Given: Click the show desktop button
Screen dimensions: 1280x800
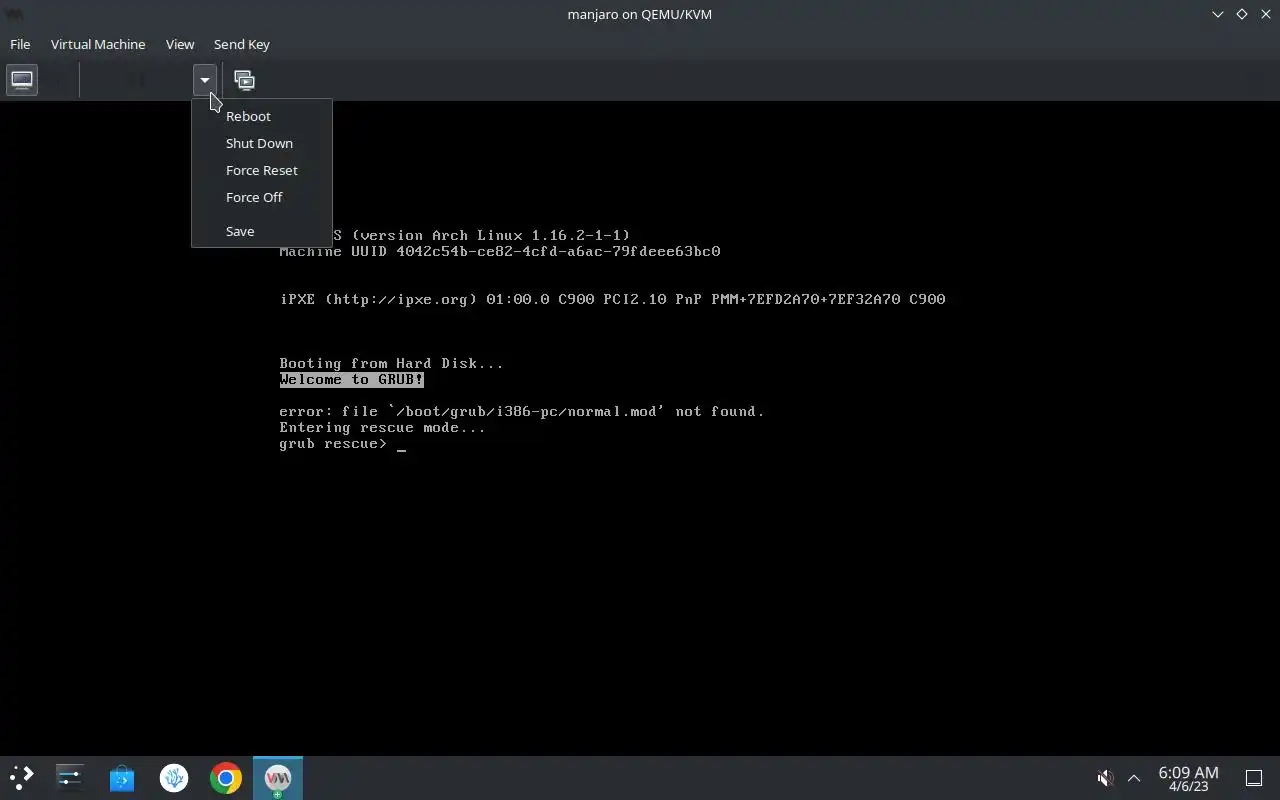Looking at the screenshot, I should pyautogui.click(x=1254, y=777).
